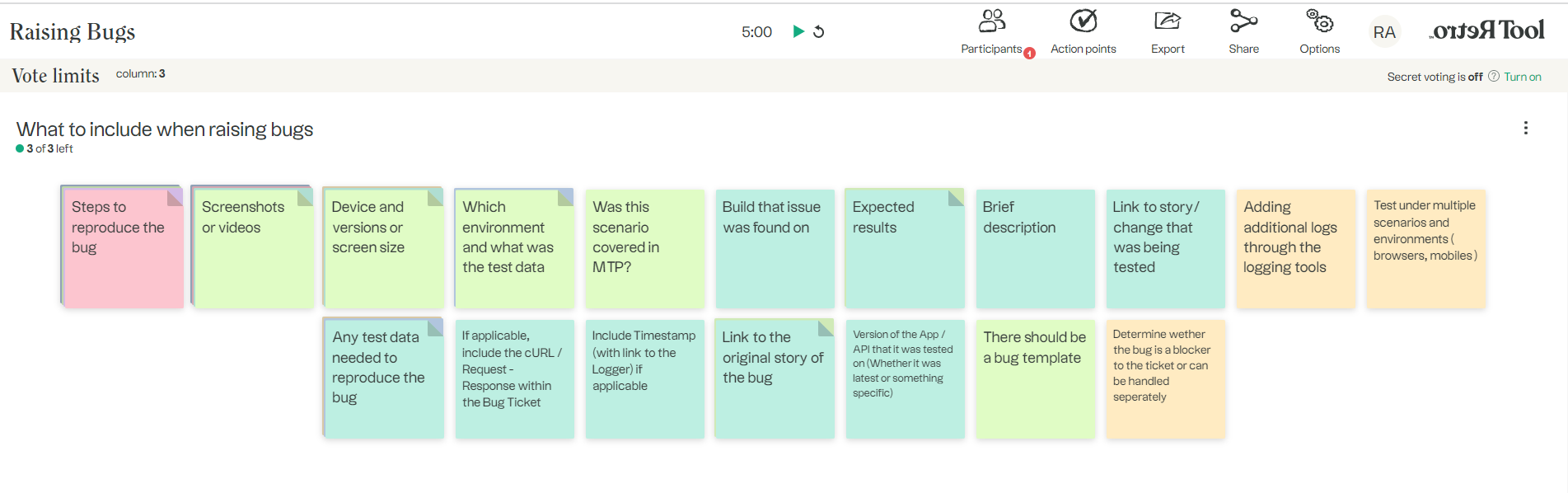The width and height of the screenshot is (1568, 493).
Task: Open Action points
Action: pos(1083,31)
